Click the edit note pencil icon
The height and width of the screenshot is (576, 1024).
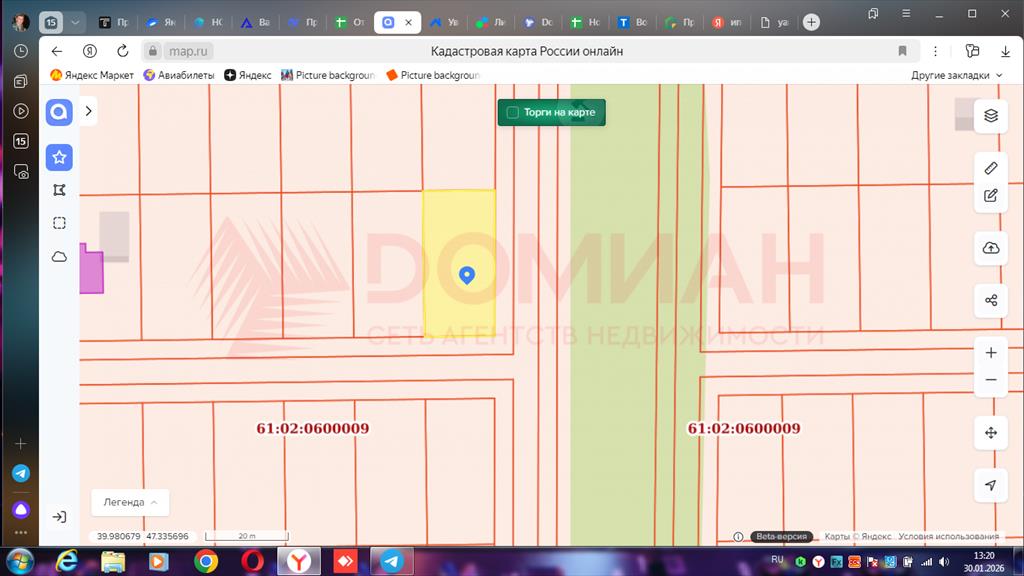click(x=990, y=196)
